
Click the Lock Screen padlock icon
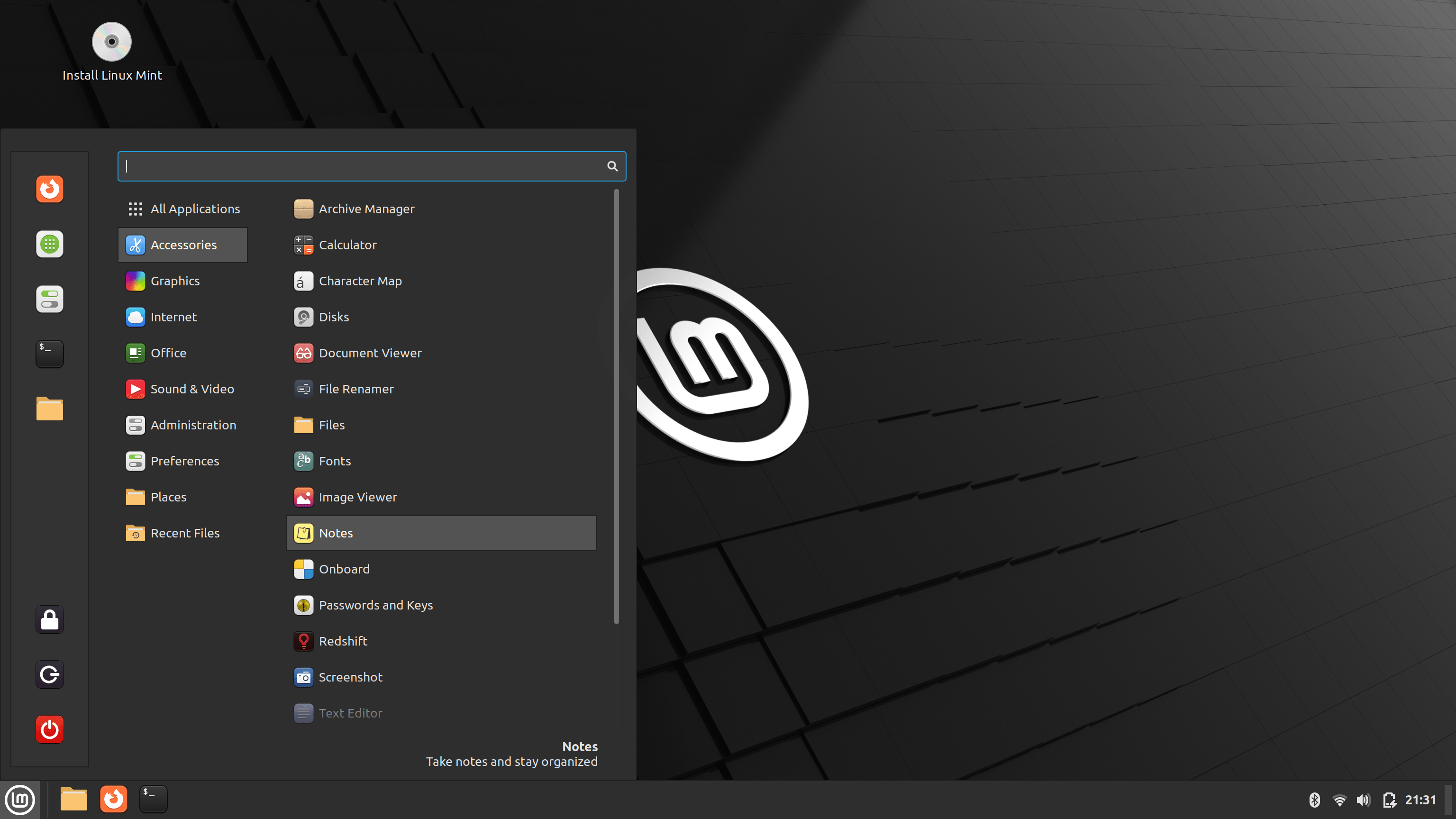50,620
